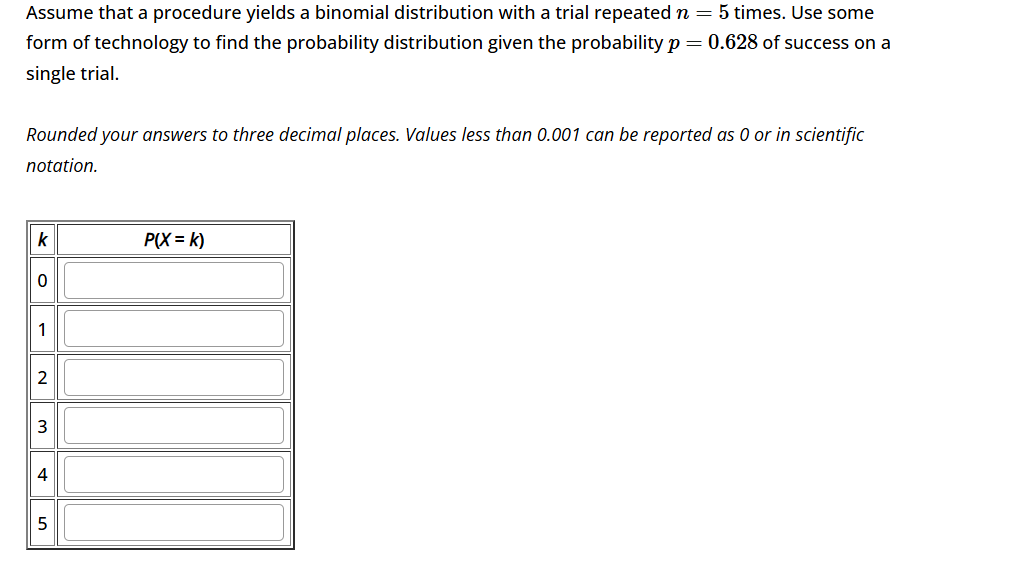The width and height of the screenshot is (1015, 561).
Task: Click the input box in row 4
Action: click(174, 475)
